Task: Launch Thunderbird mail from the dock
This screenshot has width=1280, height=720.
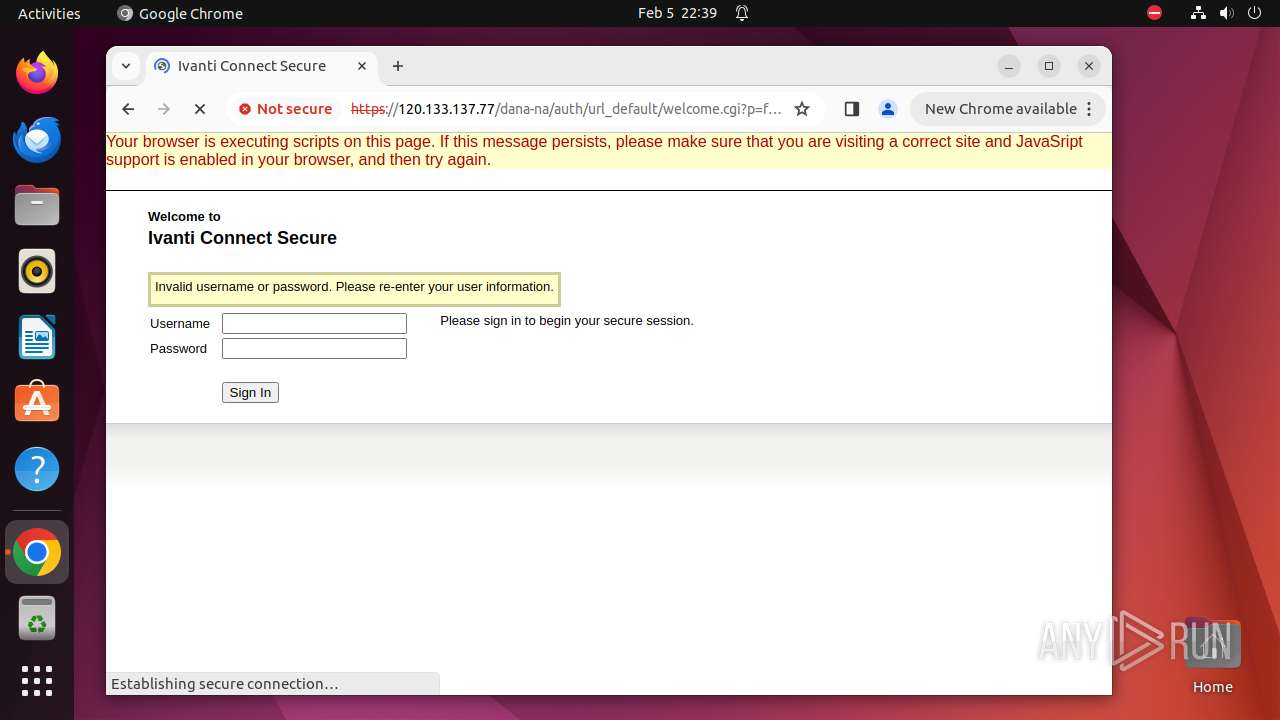Action: [x=37, y=139]
